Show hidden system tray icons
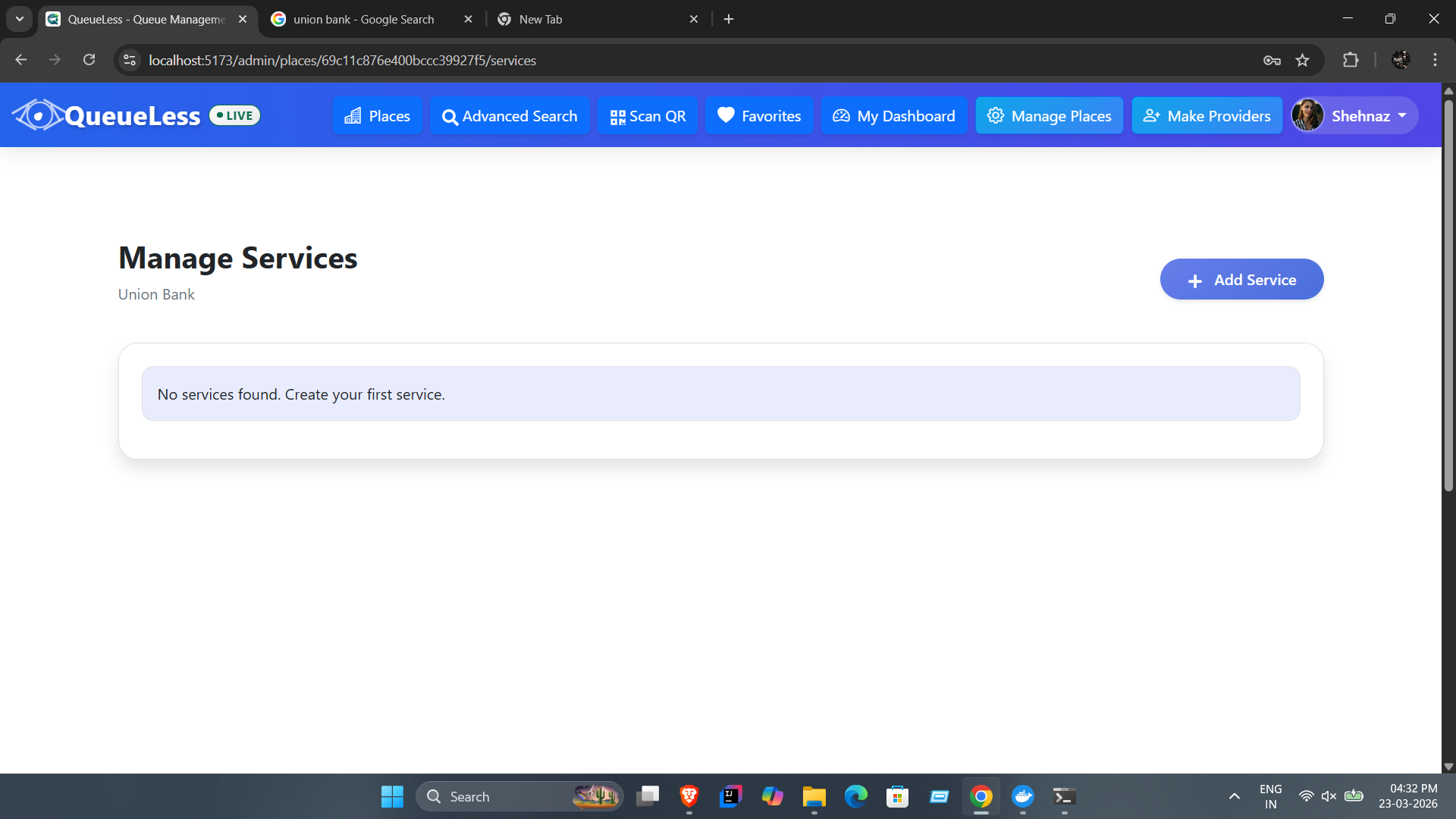 1235,796
